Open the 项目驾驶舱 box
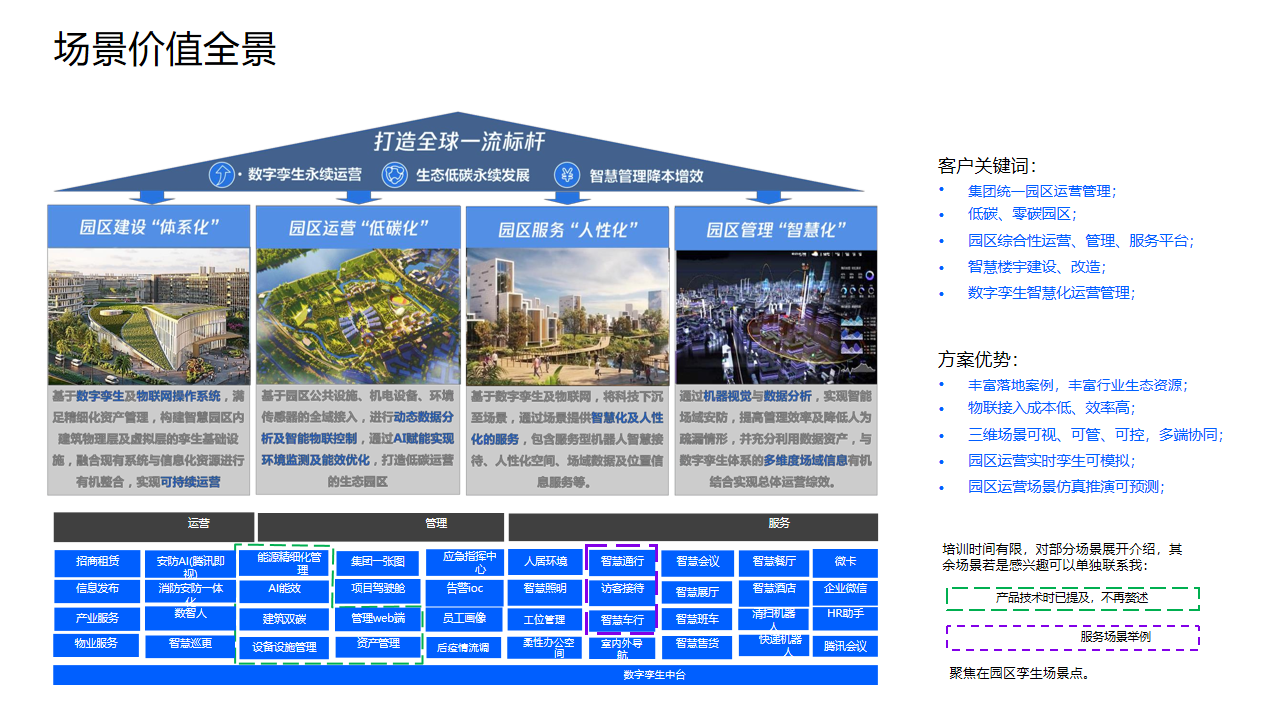The height and width of the screenshot is (720, 1280). click(x=378, y=590)
